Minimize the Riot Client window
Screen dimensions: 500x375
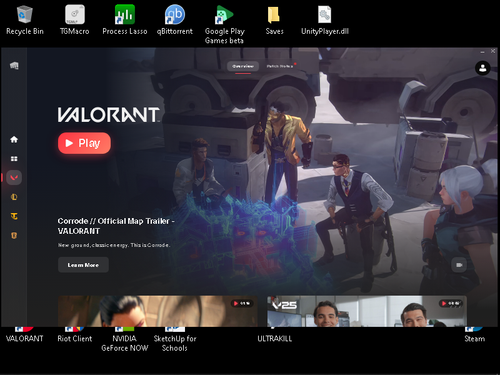482,51
